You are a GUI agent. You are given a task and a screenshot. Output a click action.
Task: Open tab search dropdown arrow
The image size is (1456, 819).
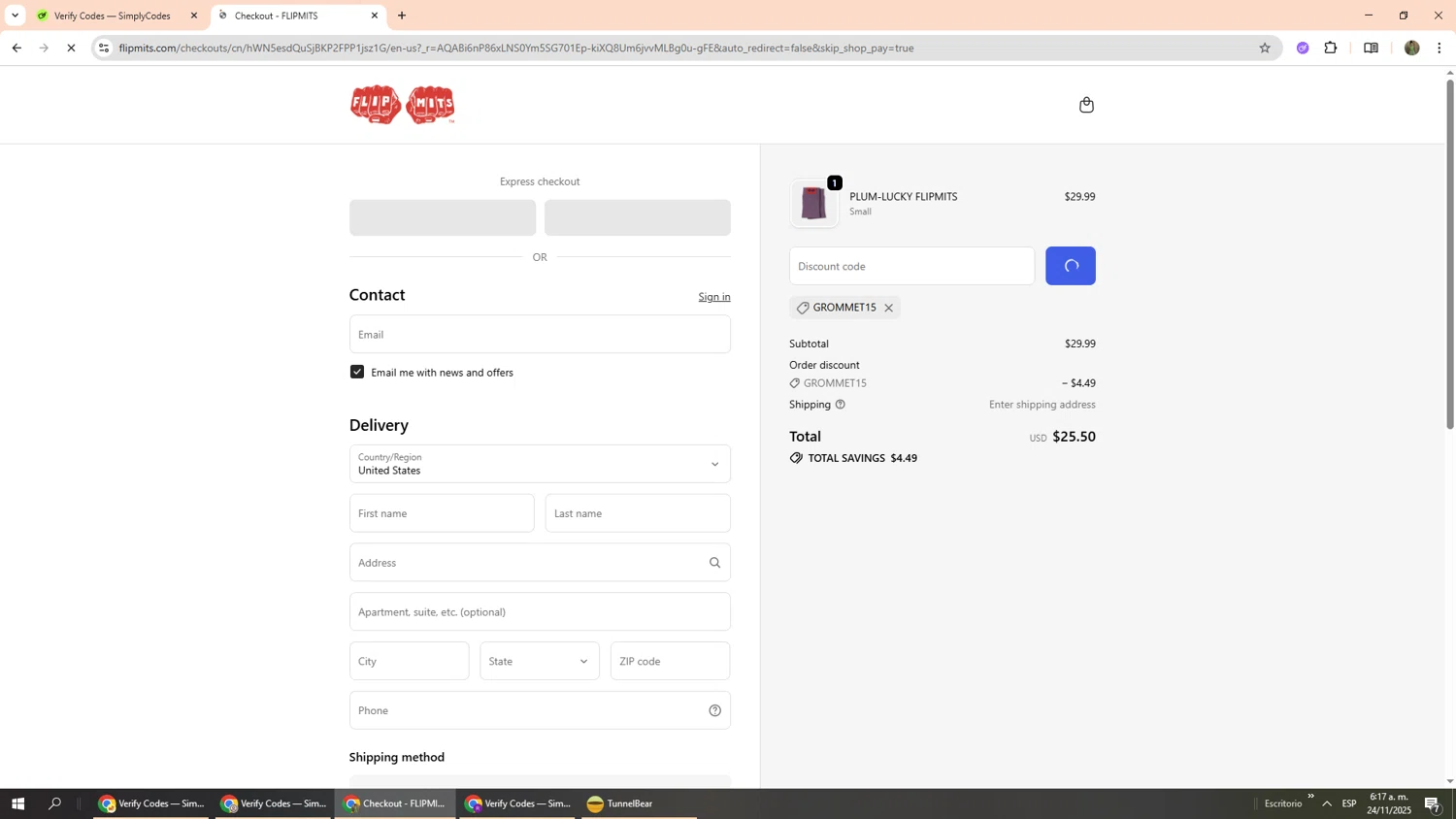click(x=15, y=16)
